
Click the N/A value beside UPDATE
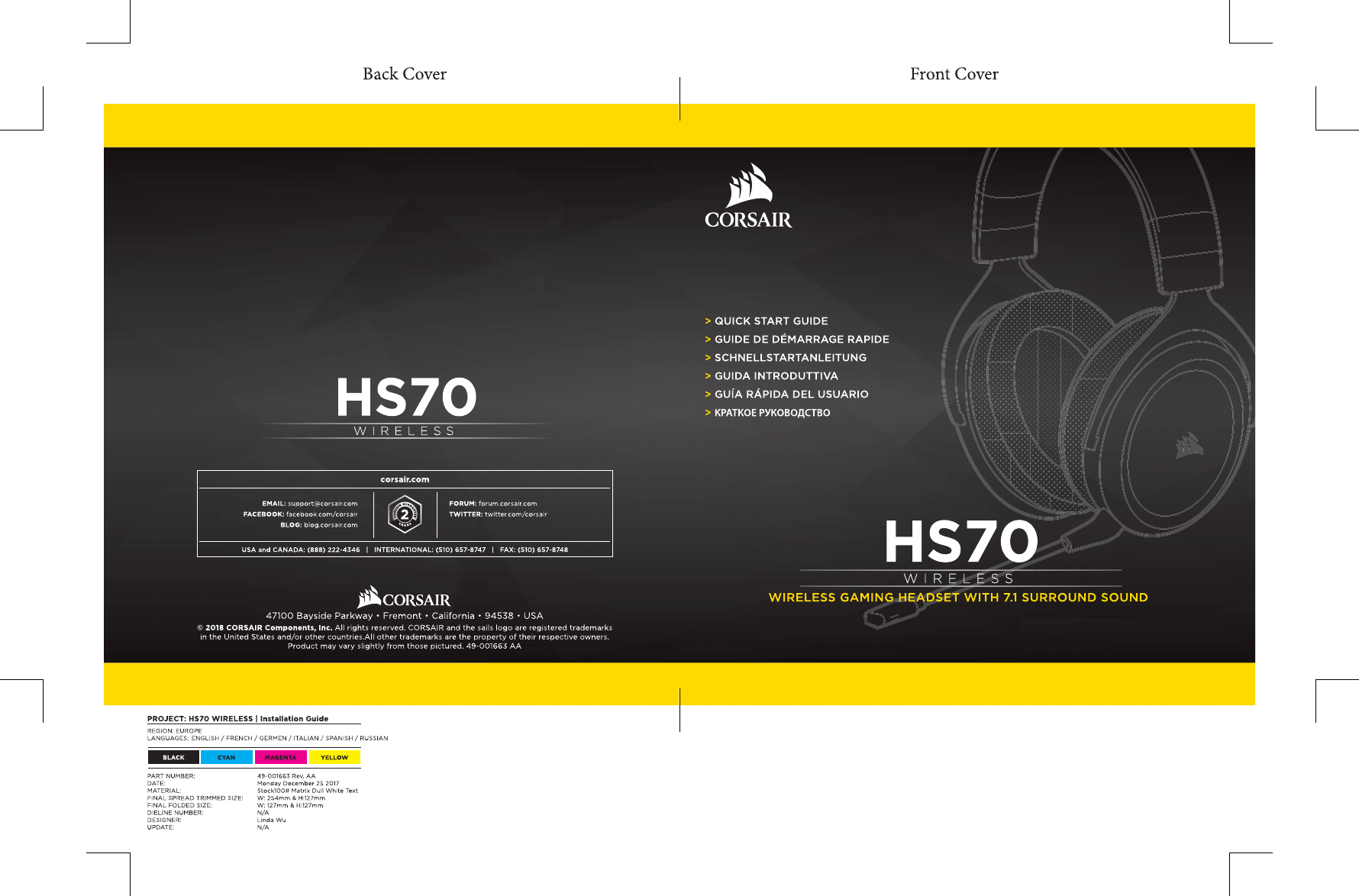[x=263, y=827]
